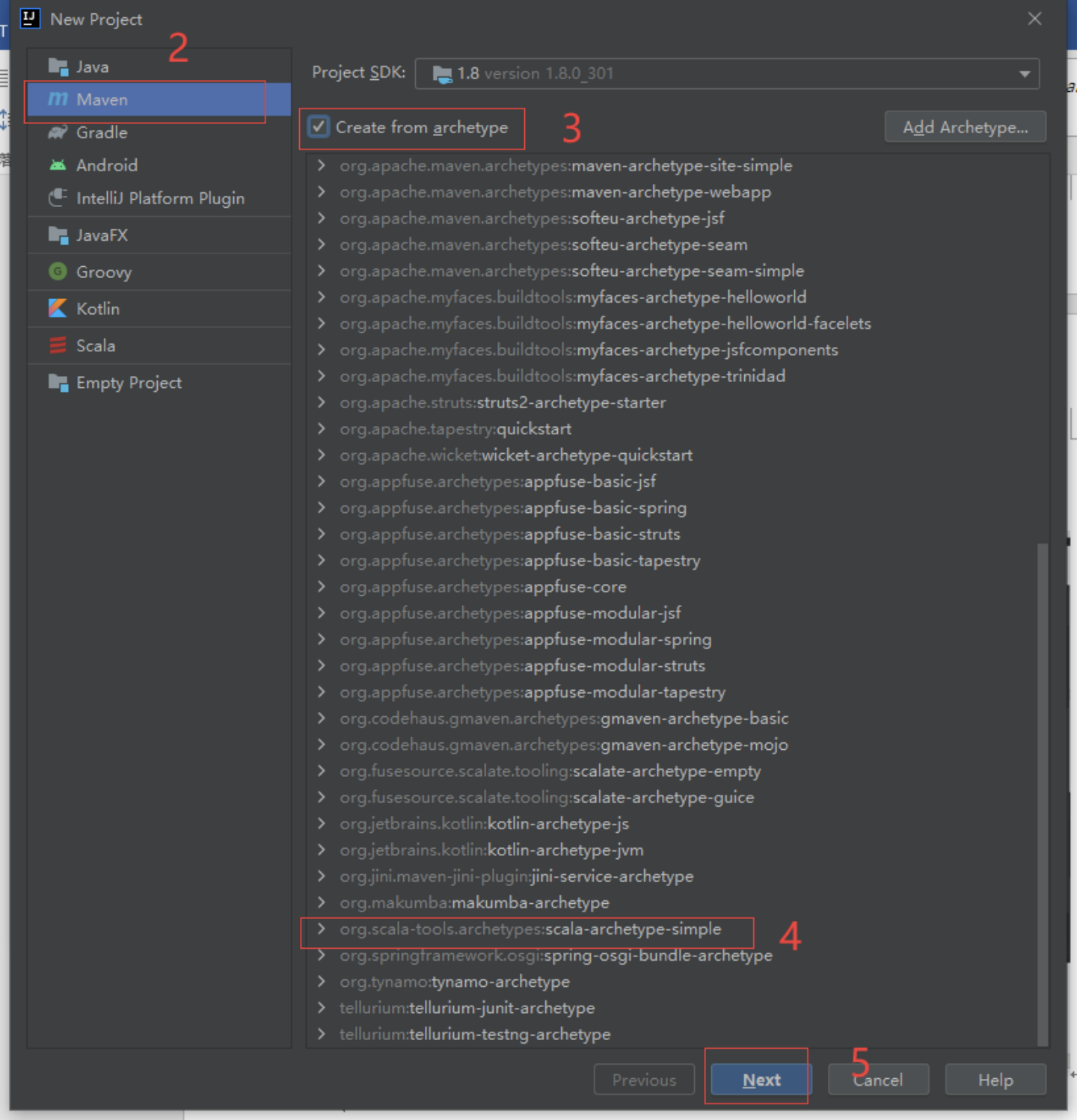1077x1120 pixels.
Task: Select tellurium-junit-archetype row text
Action: tap(467, 1008)
